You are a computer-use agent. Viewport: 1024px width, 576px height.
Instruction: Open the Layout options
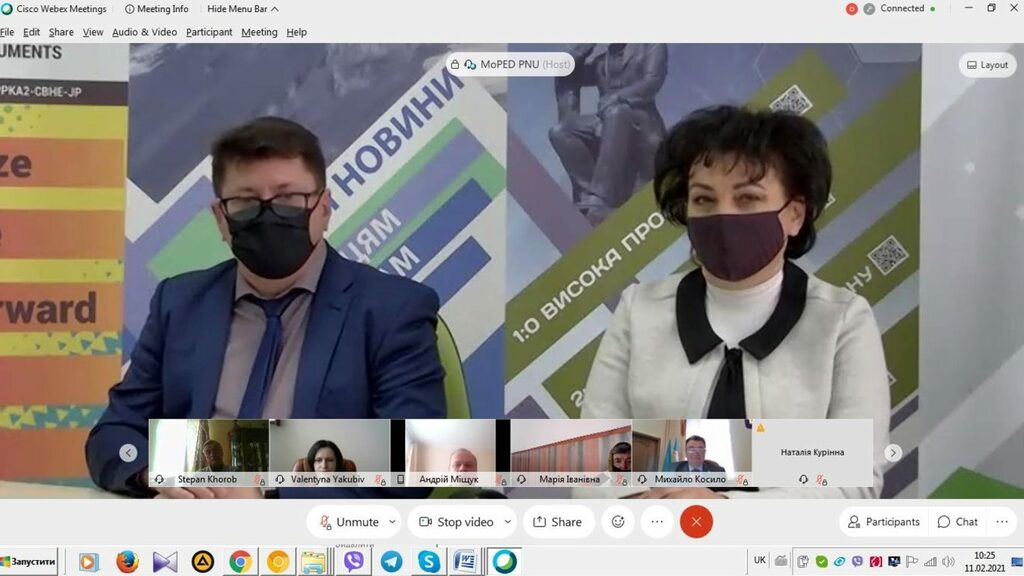(x=986, y=65)
